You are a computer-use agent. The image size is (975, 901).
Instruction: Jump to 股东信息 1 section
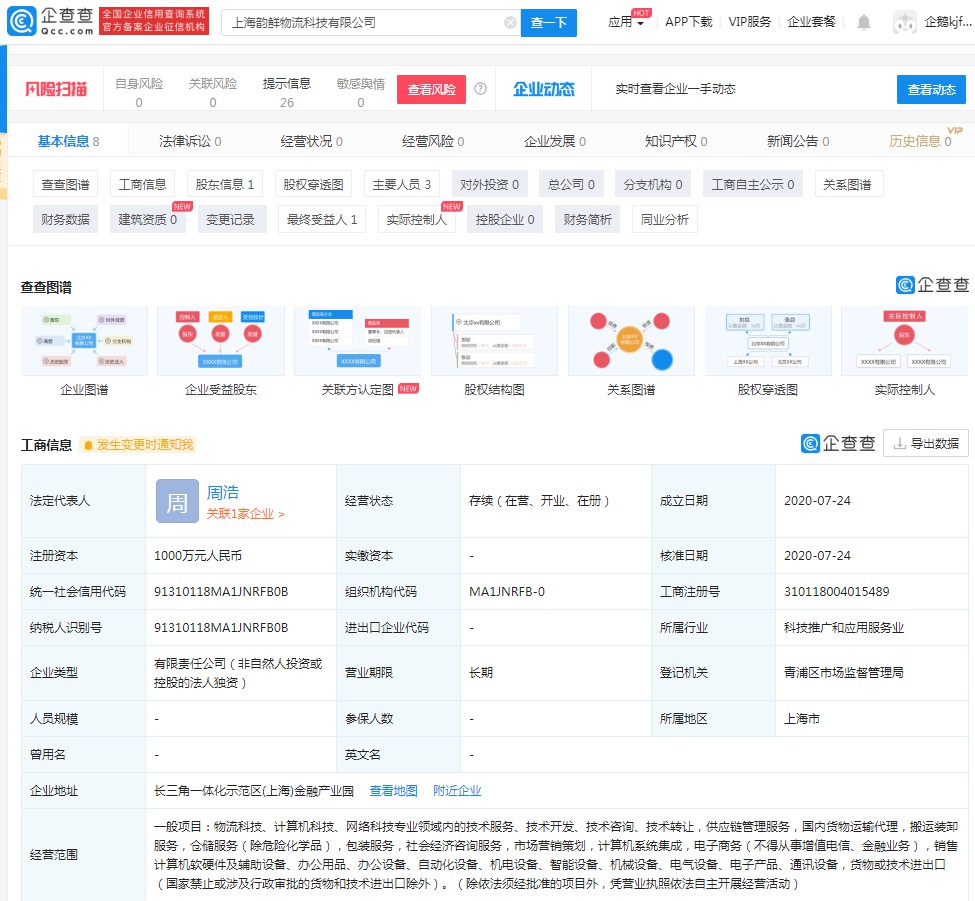224,184
